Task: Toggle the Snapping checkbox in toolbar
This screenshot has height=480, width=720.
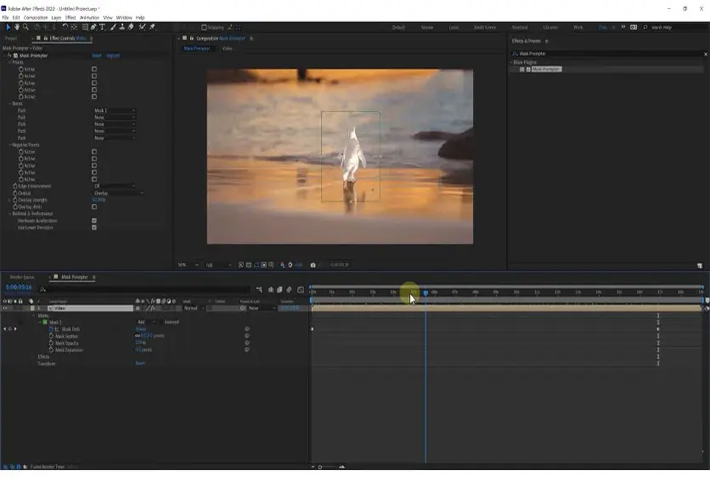Action: tap(204, 28)
